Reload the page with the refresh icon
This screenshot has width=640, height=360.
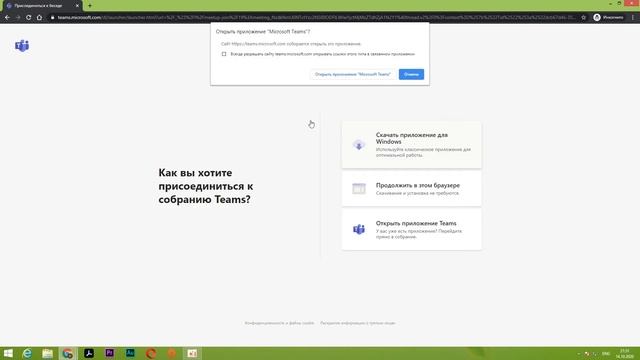(x=29, y=18)
